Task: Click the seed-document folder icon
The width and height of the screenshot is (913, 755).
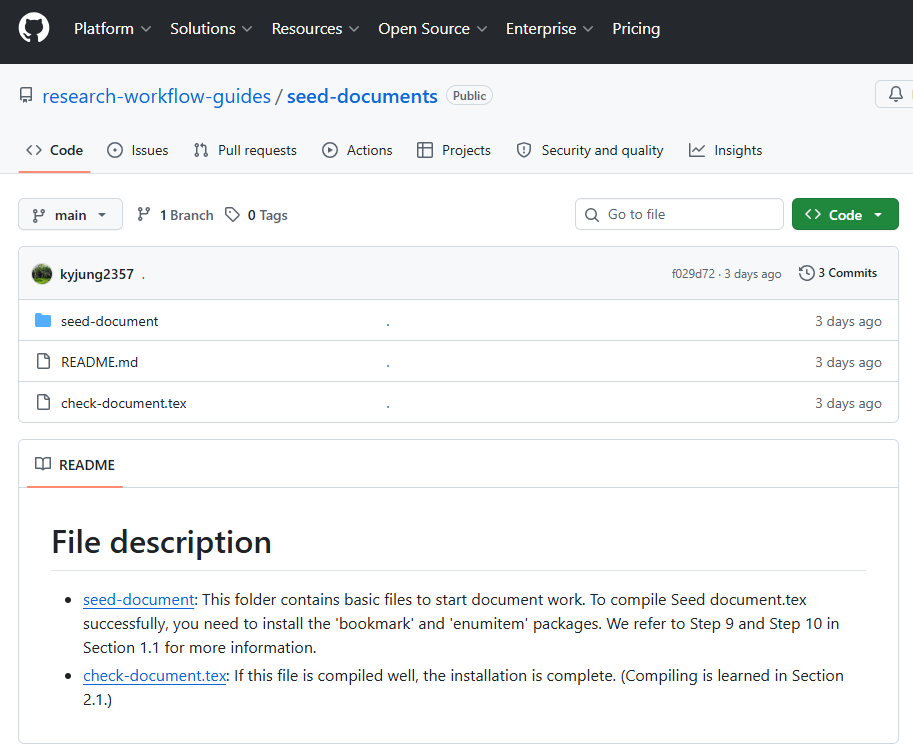Action: coord(43,320)
